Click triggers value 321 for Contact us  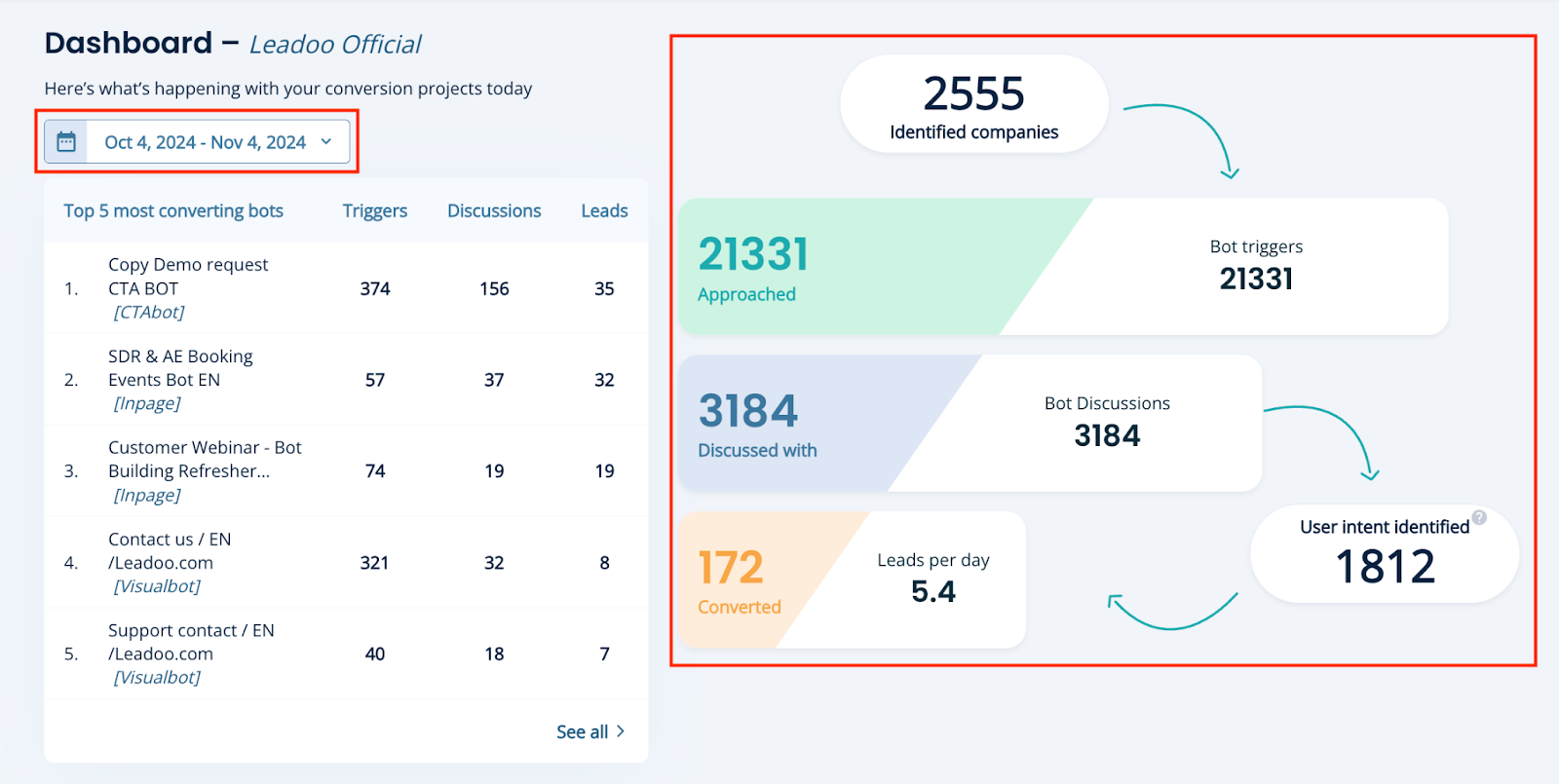[374, 563]
